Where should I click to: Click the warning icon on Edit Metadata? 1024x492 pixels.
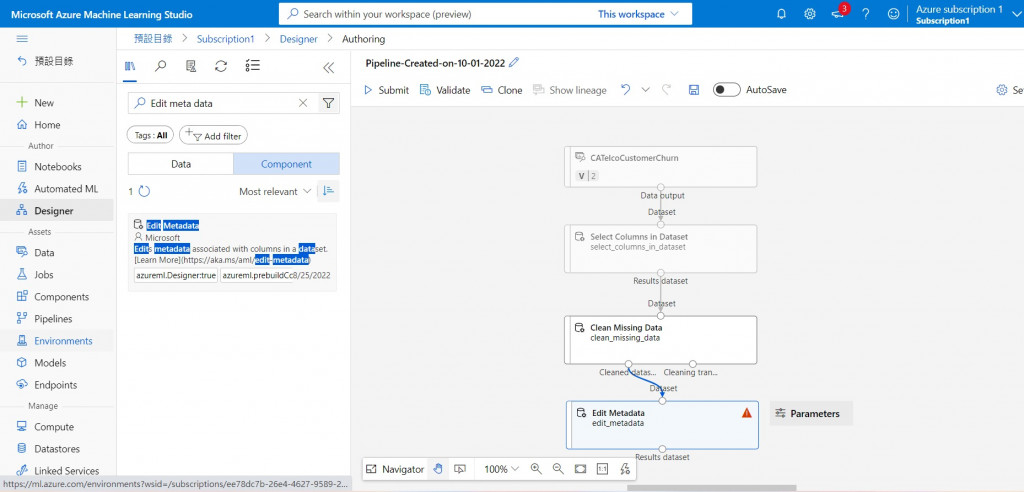click(x=747, y=413)
